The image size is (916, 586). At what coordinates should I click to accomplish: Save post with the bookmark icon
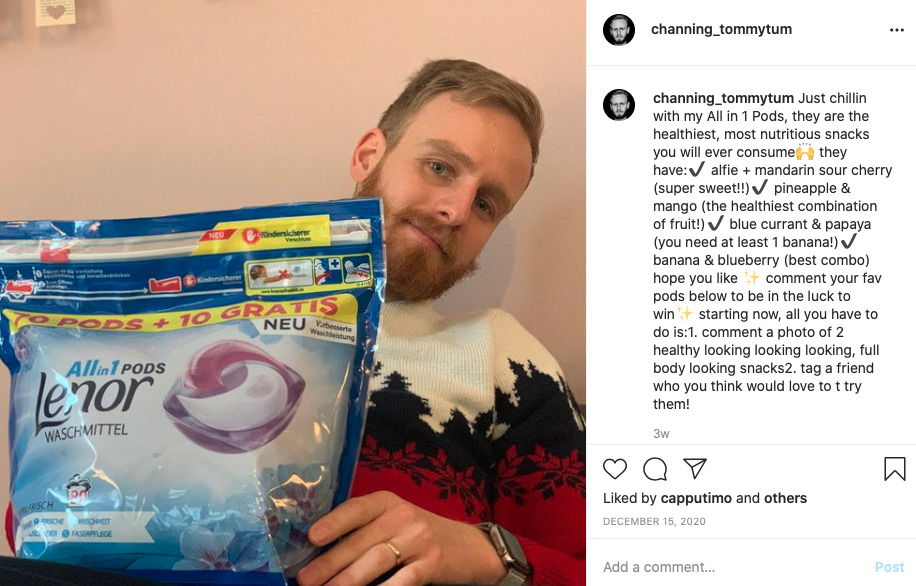coord(894,469)
